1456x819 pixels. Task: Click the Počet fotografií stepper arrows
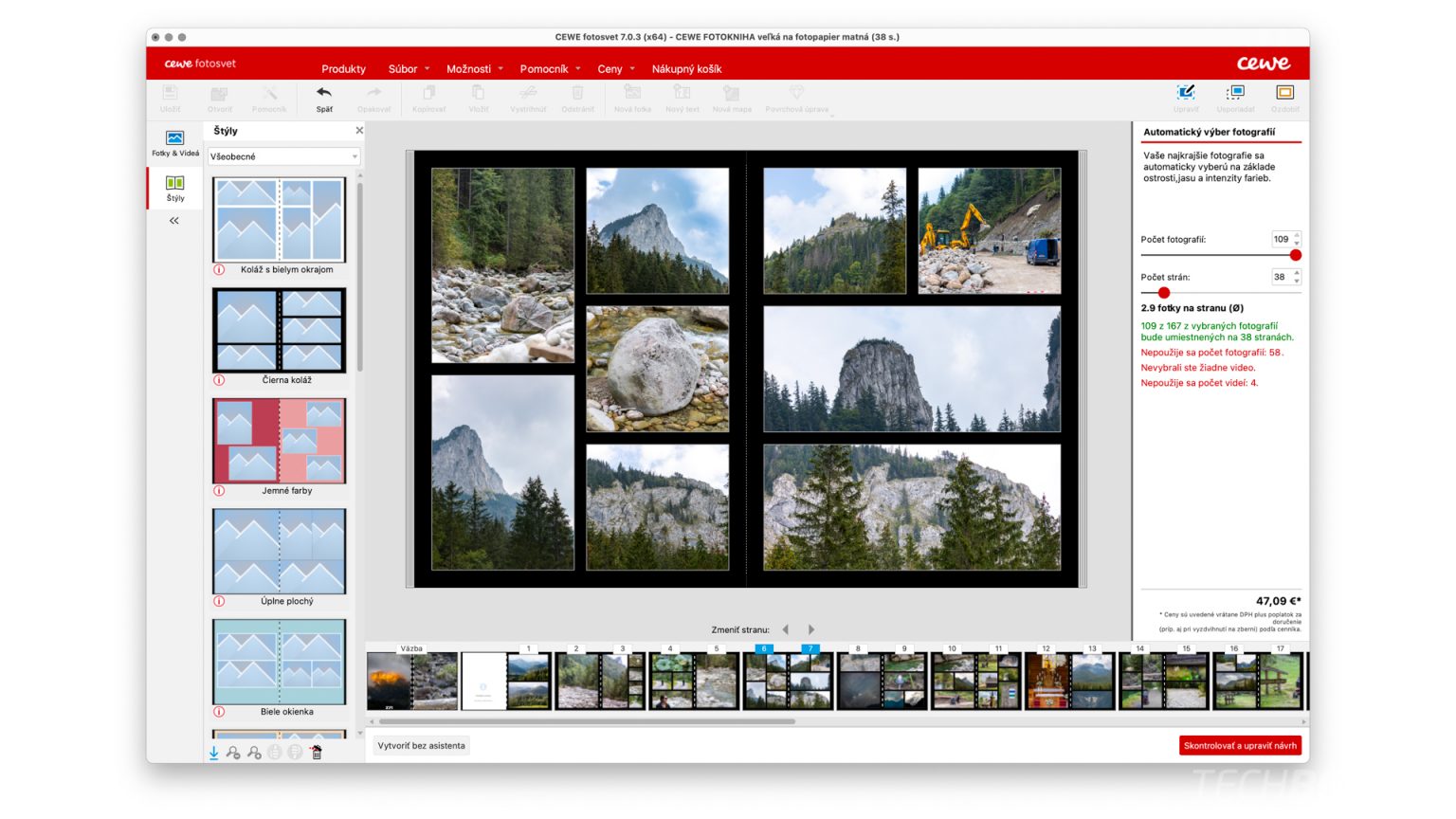1297,239
